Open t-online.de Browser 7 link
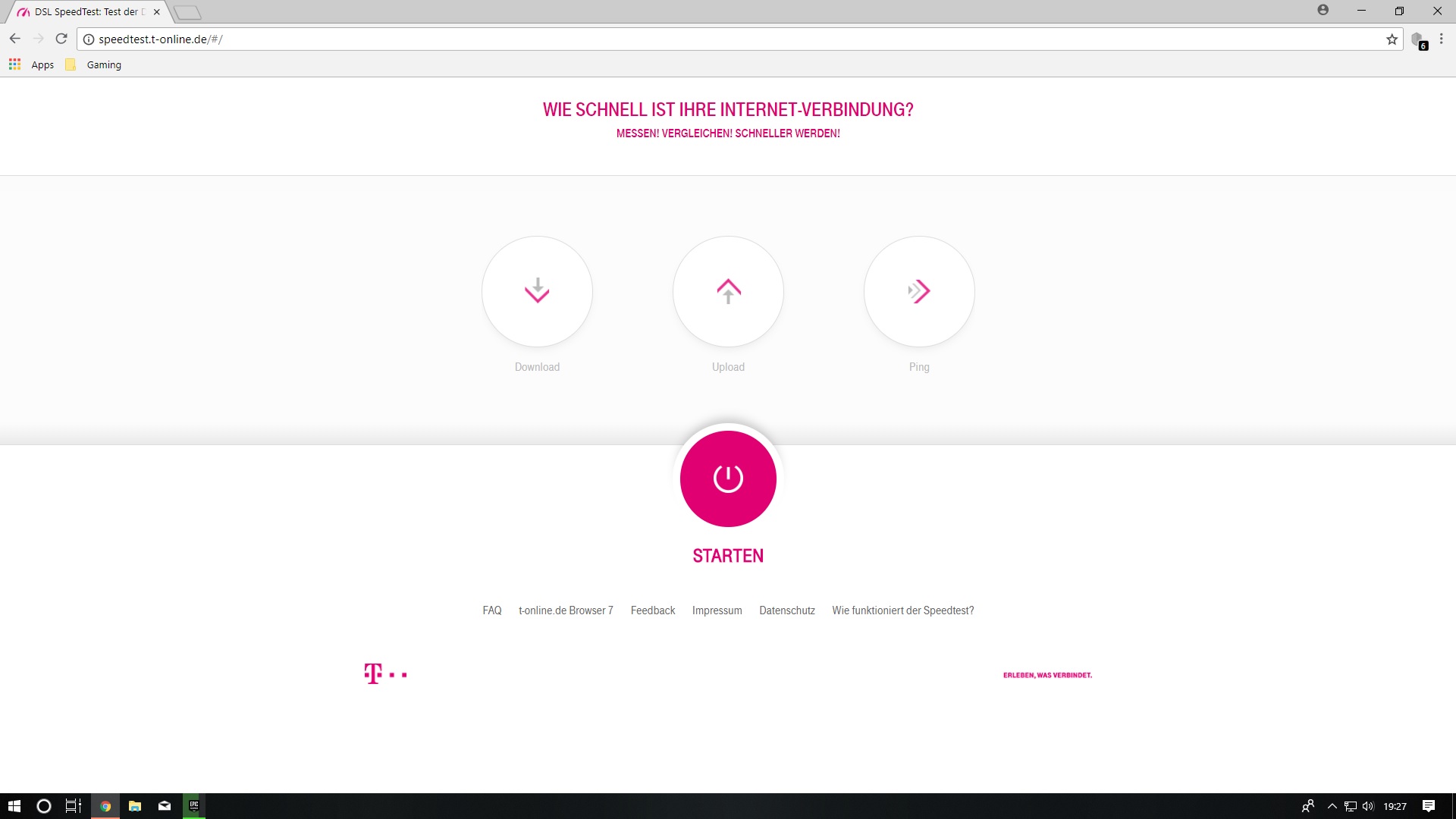This screenshot has width=1456, height=819. [x=566, y=610]
